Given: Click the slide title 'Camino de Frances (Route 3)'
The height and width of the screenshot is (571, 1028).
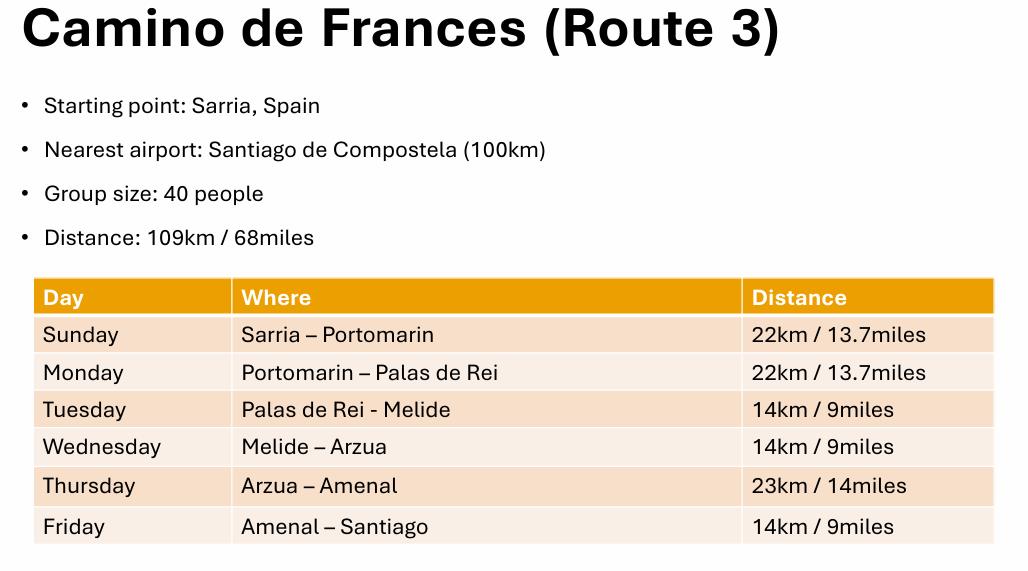Looking at the screenshot, I should click(400, 30).
